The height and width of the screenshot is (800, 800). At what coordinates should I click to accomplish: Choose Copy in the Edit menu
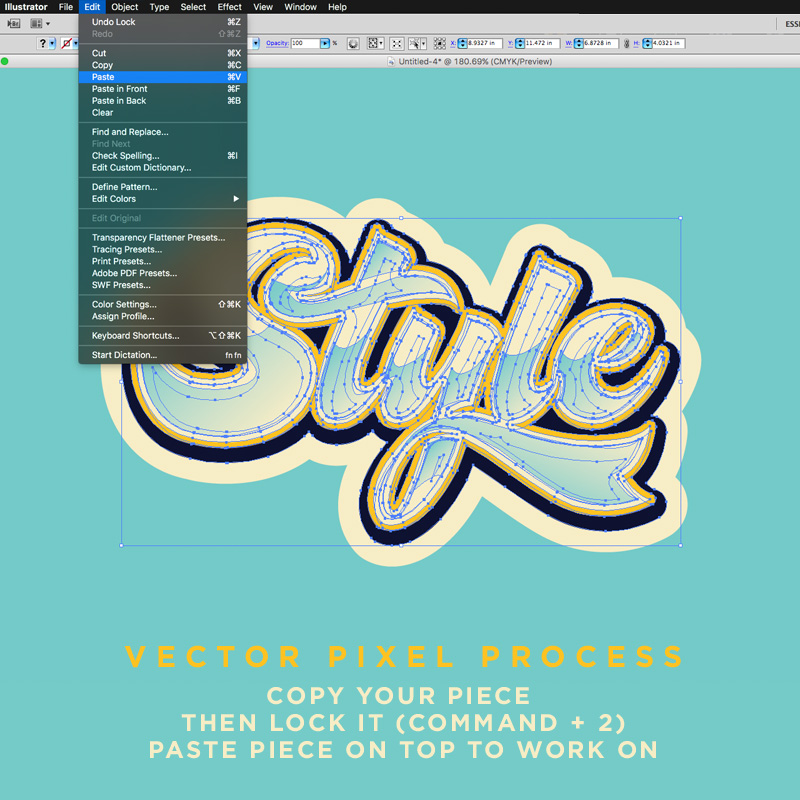click(163, 65)
